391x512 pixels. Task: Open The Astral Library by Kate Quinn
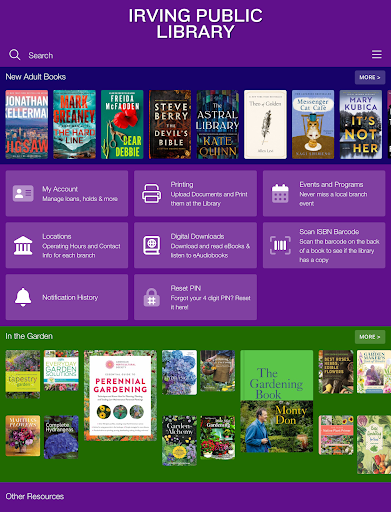[x=218, y=124]
